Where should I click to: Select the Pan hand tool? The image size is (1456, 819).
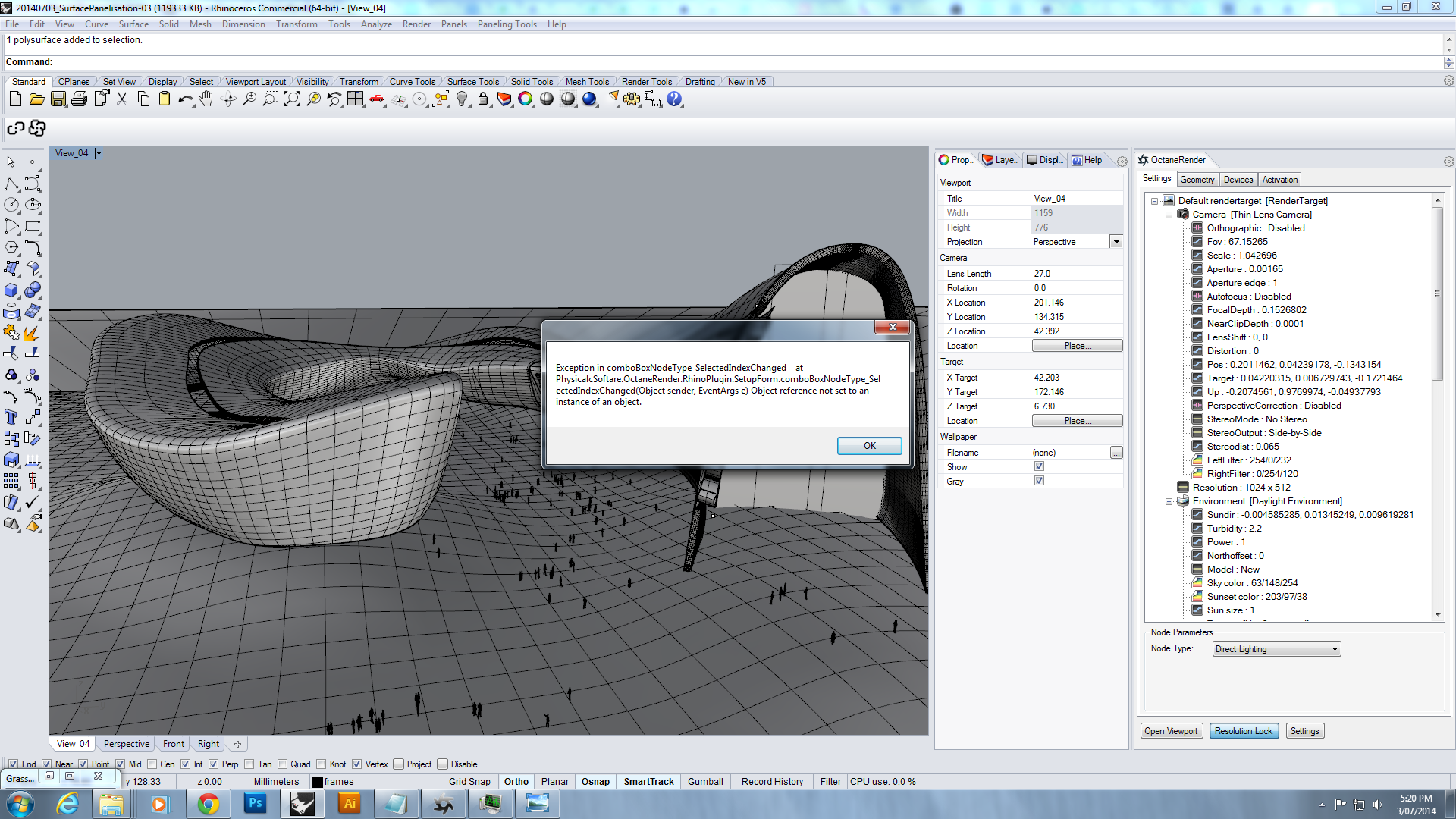[x=206, y=99]
